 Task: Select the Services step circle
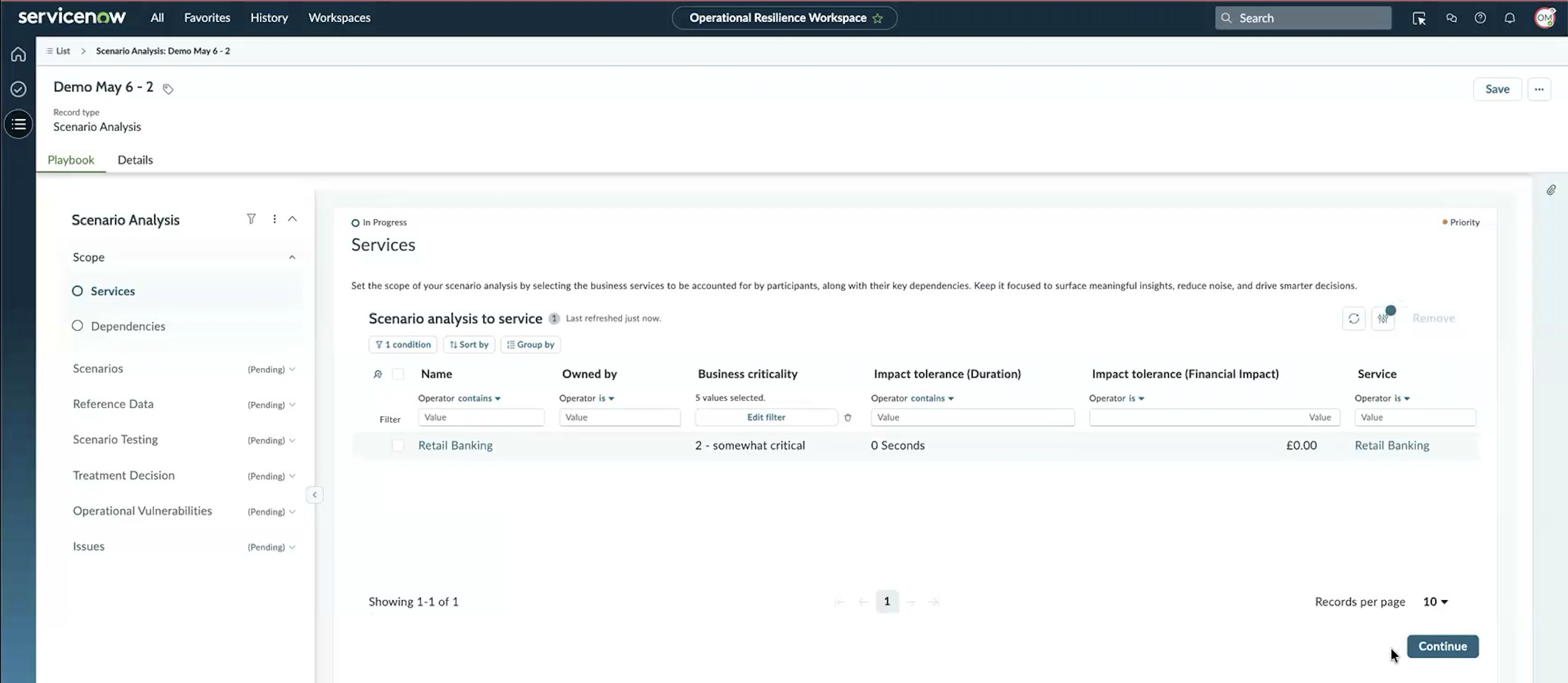(x=77, y=291)
